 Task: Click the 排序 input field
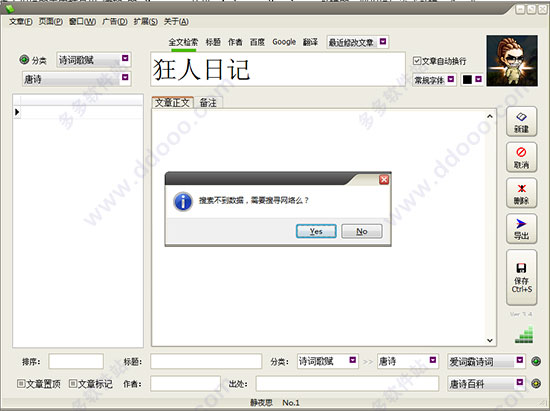point(76,361)
